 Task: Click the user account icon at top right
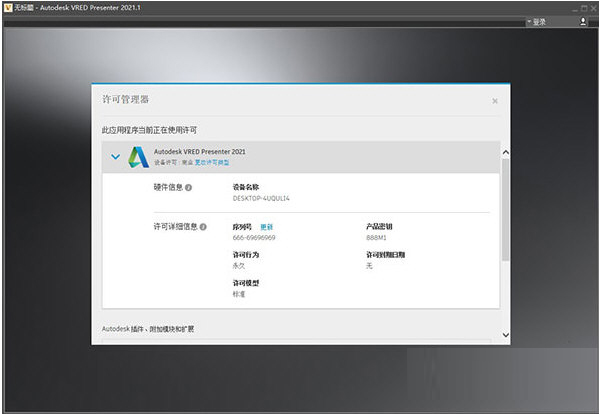click(583, 22)
